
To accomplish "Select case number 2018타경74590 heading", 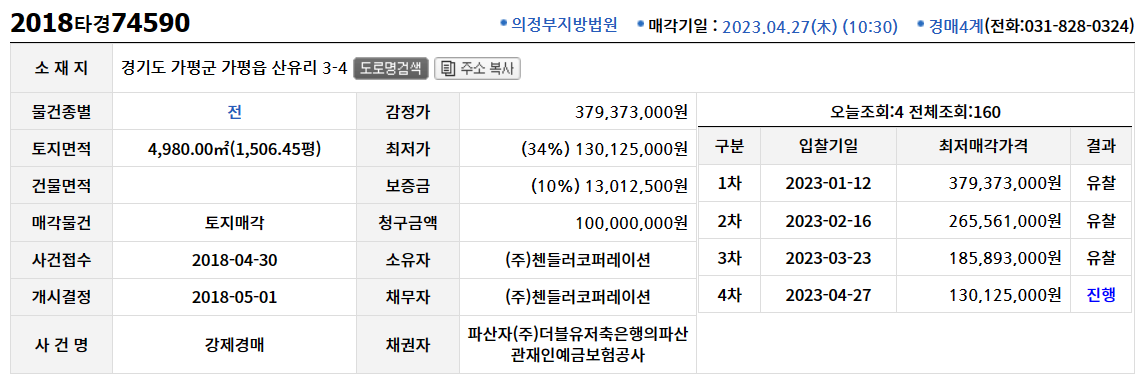I will pyautogui.click(x=100, y=23).
